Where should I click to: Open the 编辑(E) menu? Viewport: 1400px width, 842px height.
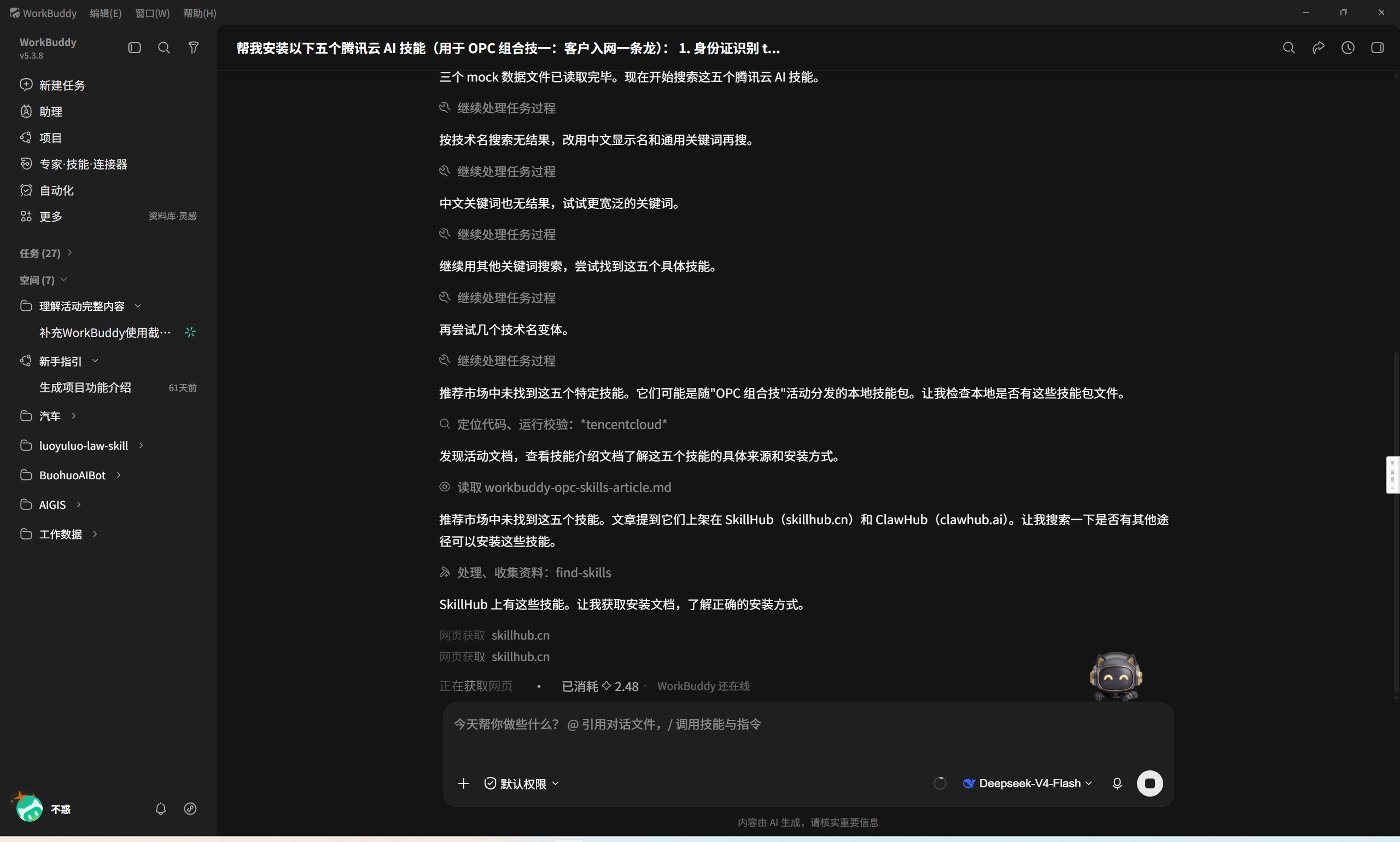tap(106, 13)
